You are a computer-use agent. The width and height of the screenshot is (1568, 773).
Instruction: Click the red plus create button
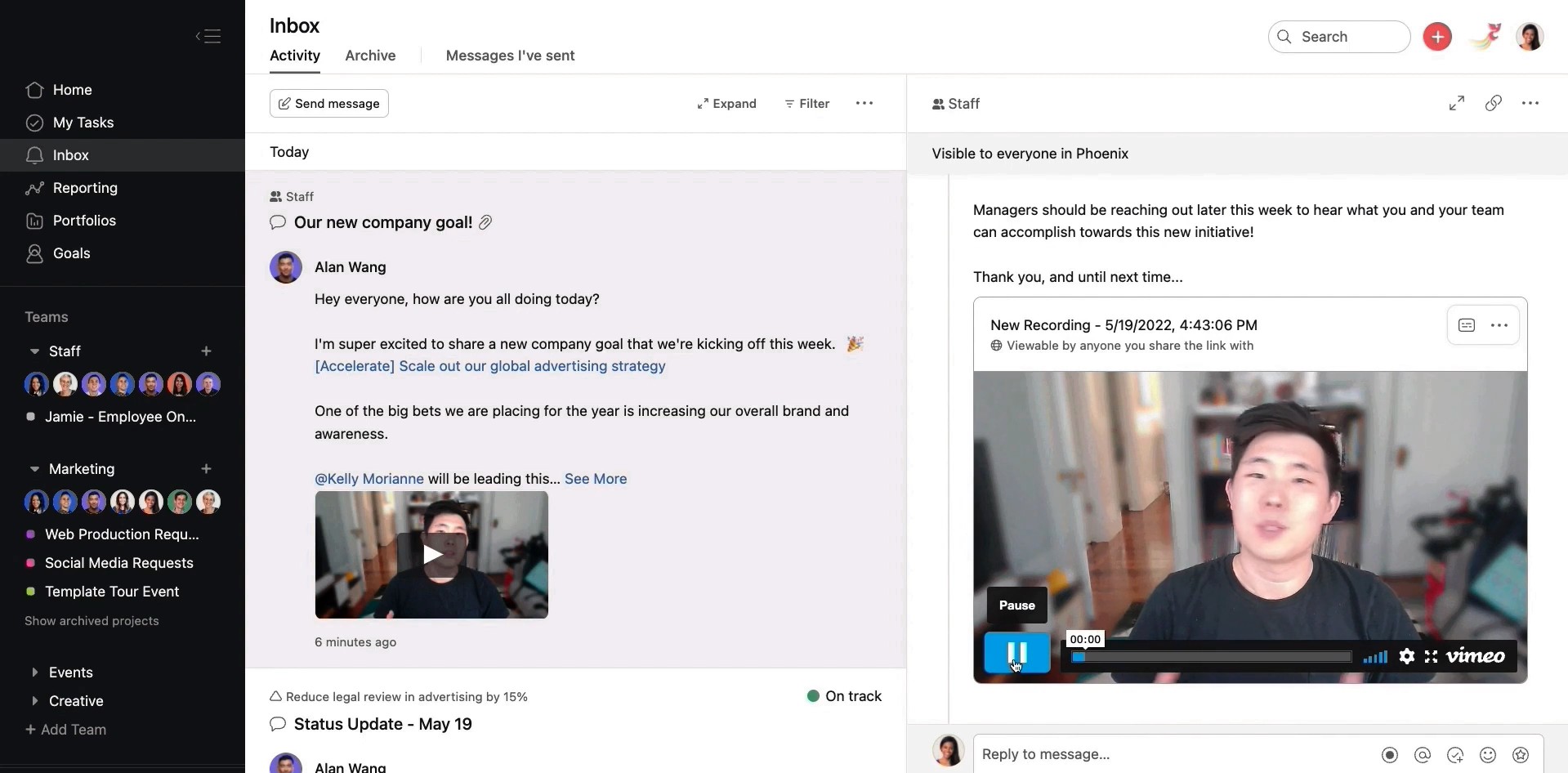1436,37
